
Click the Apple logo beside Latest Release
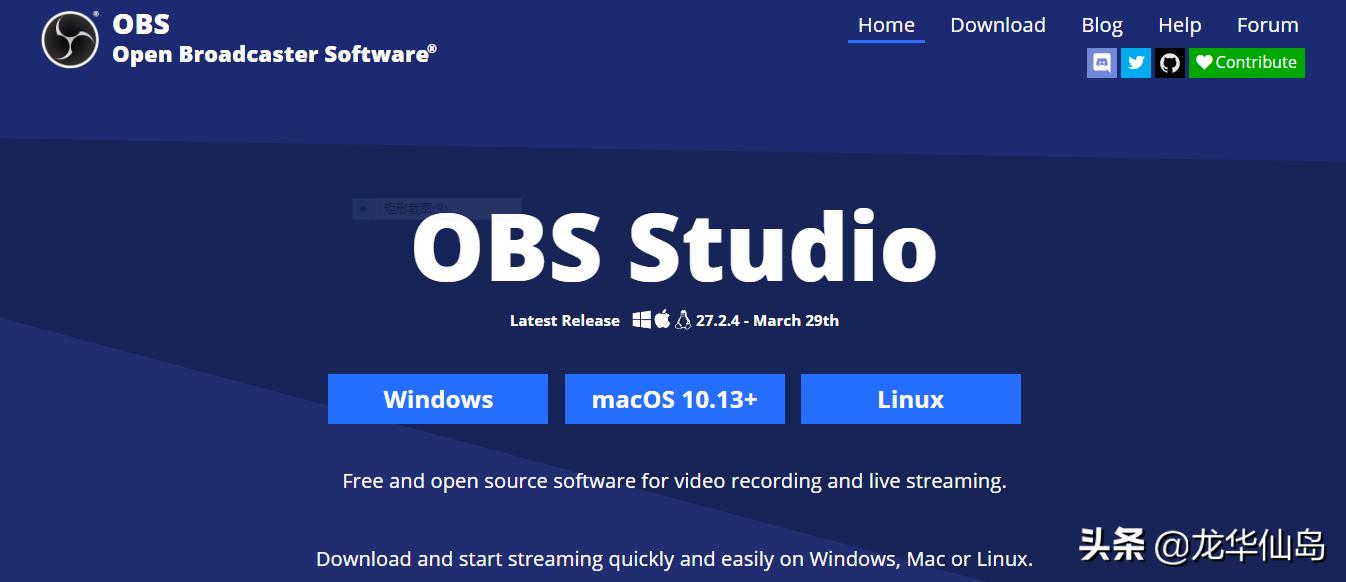tap(661, 320)
